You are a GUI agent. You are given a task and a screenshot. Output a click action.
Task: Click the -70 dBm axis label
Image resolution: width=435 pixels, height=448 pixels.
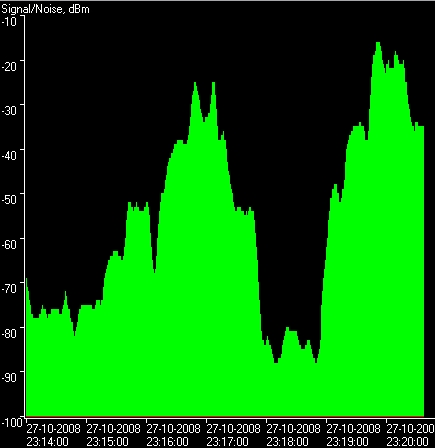9,288
